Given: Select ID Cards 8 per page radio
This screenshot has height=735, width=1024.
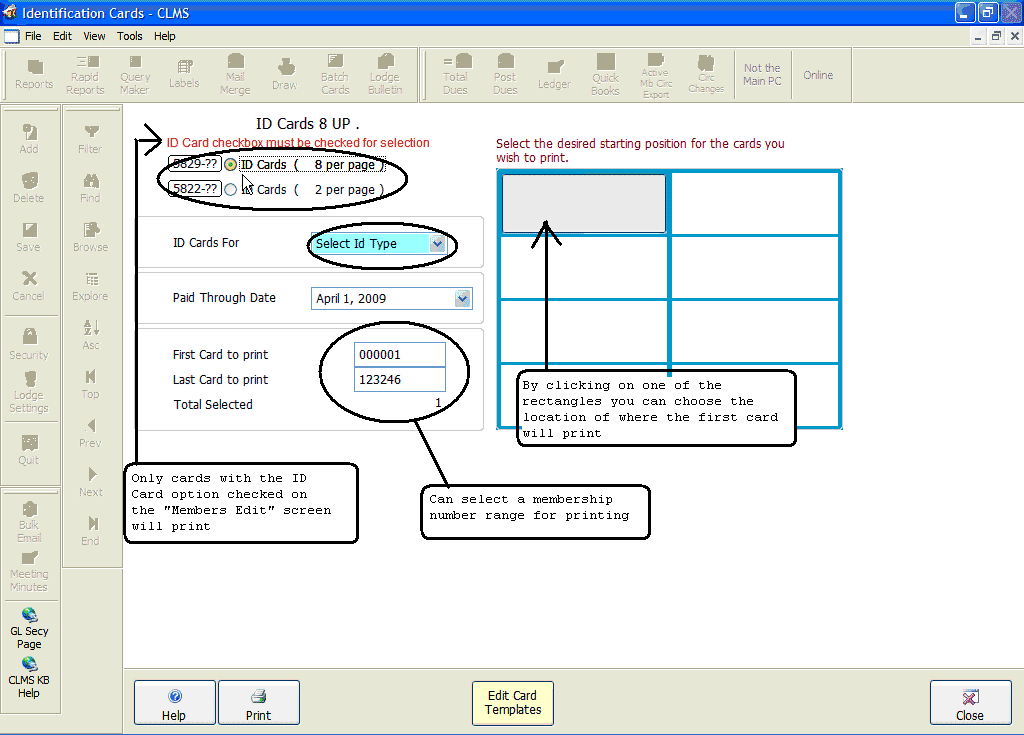Looking at the screenshot, I should tap(231, 165).
